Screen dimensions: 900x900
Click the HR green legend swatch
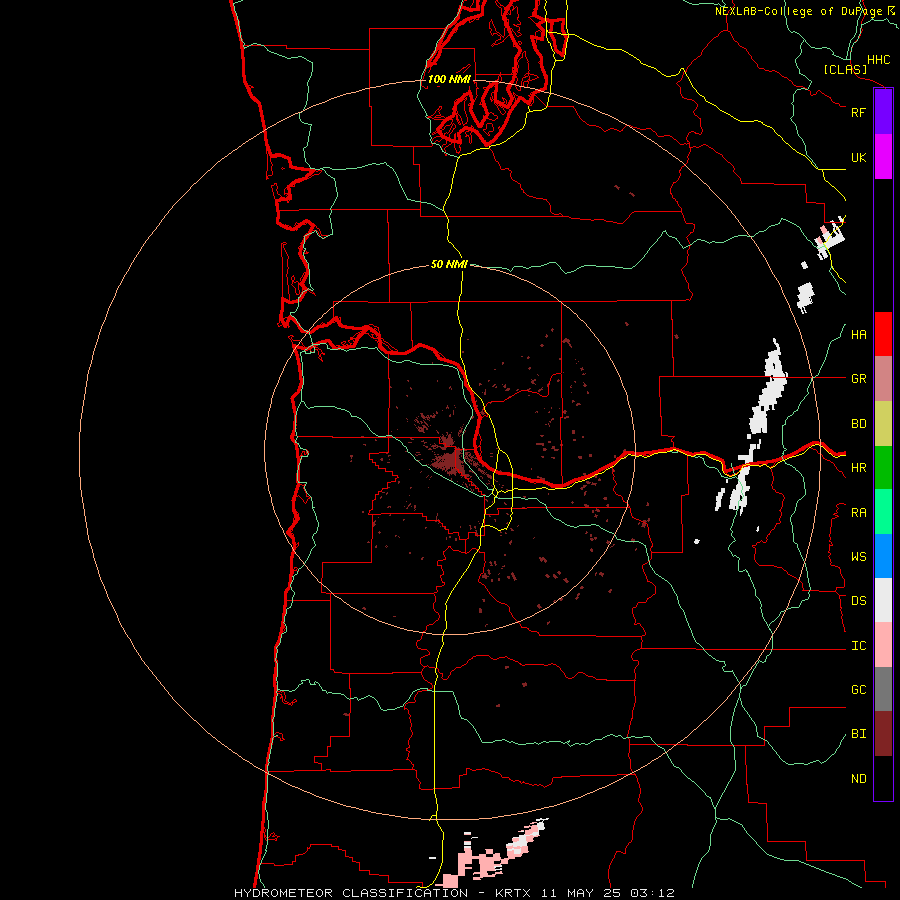(x=883, y=468)
